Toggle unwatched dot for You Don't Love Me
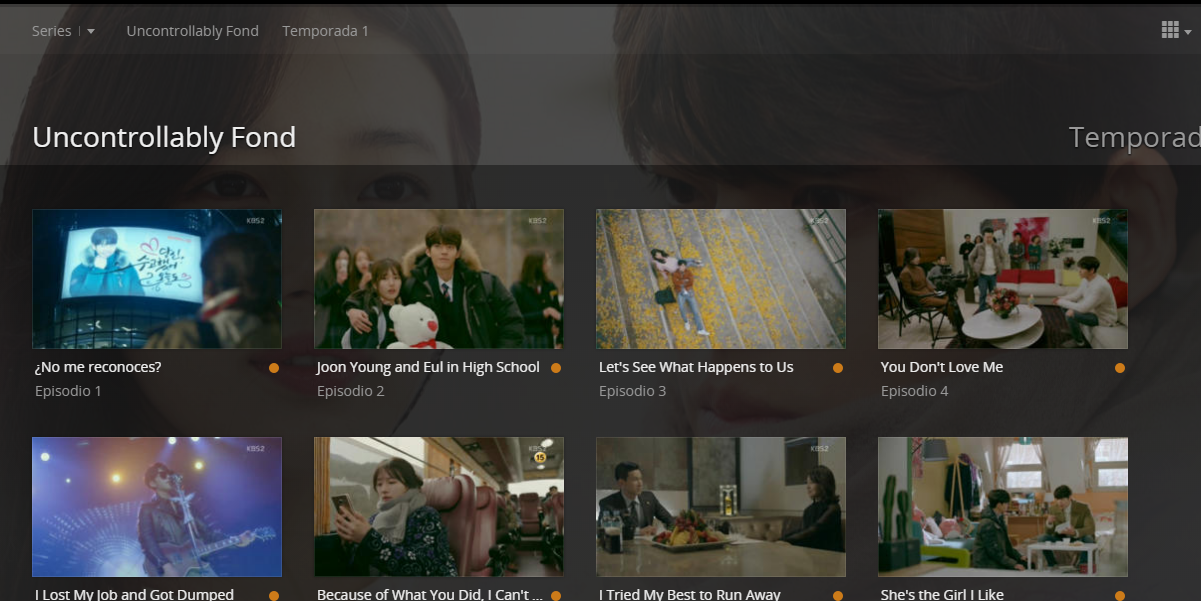The width and height of the screenshot is (1201, 601). click(x=1120, y=368)
